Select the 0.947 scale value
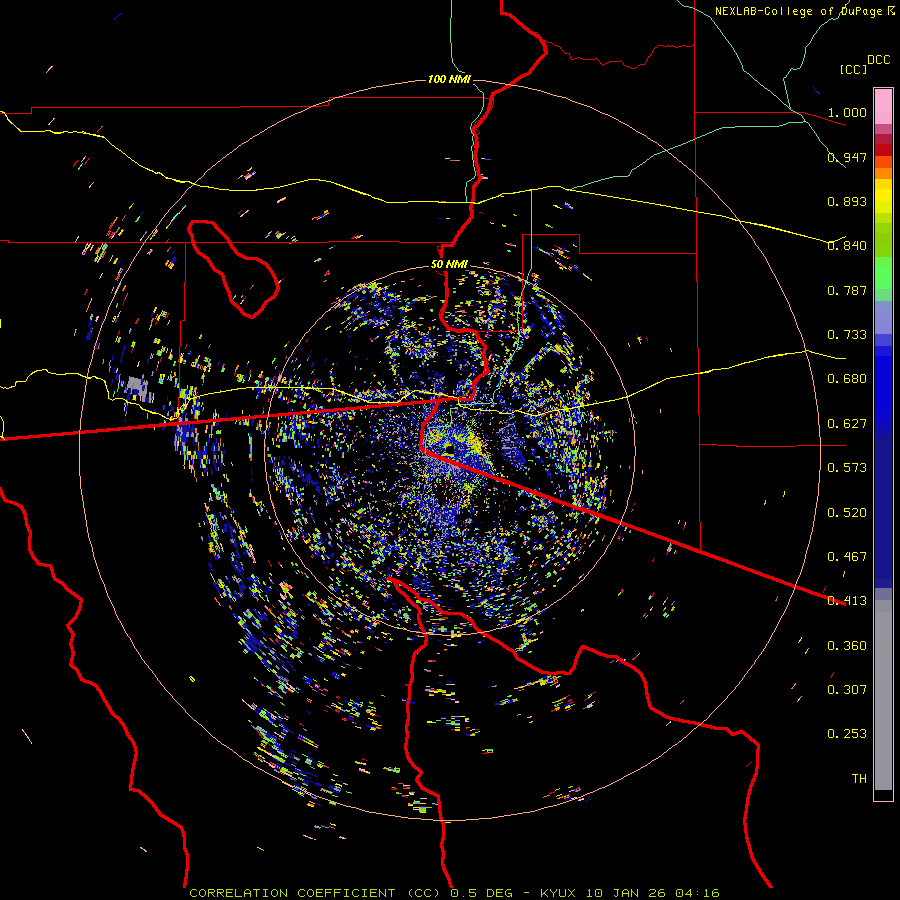 point(847,157)
